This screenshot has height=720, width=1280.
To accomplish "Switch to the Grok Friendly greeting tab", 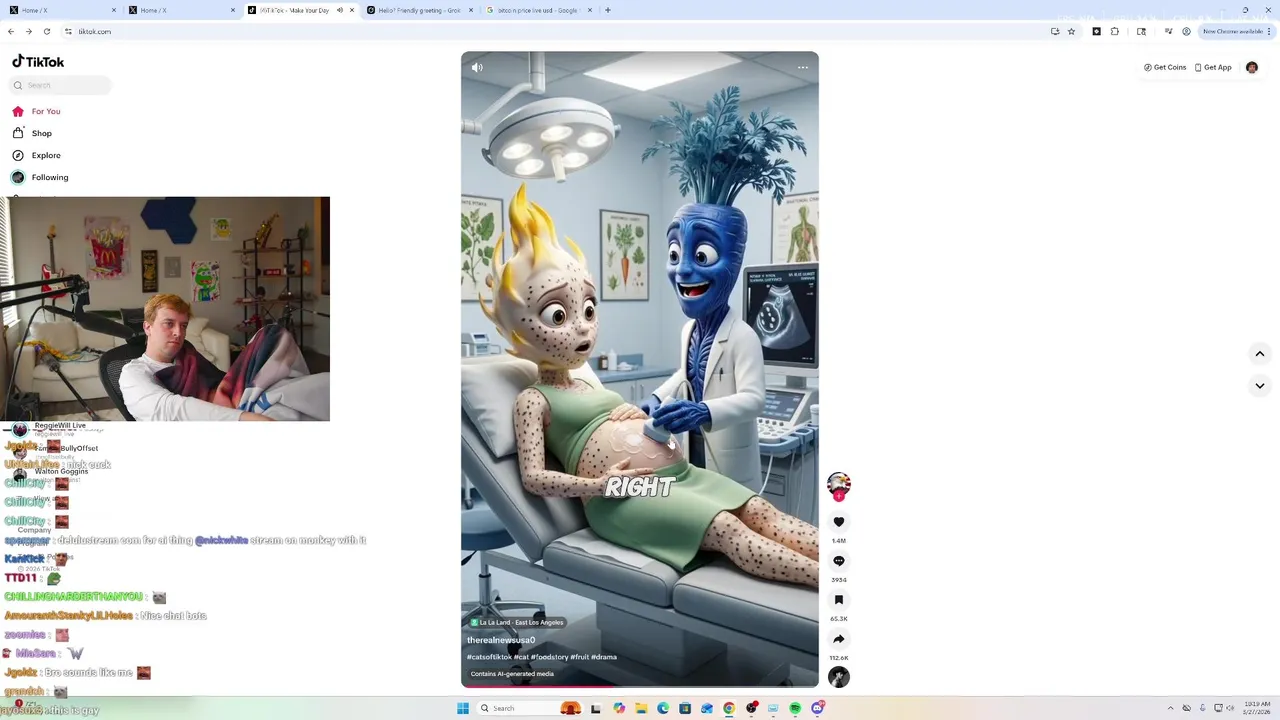I will pos(420,10).
